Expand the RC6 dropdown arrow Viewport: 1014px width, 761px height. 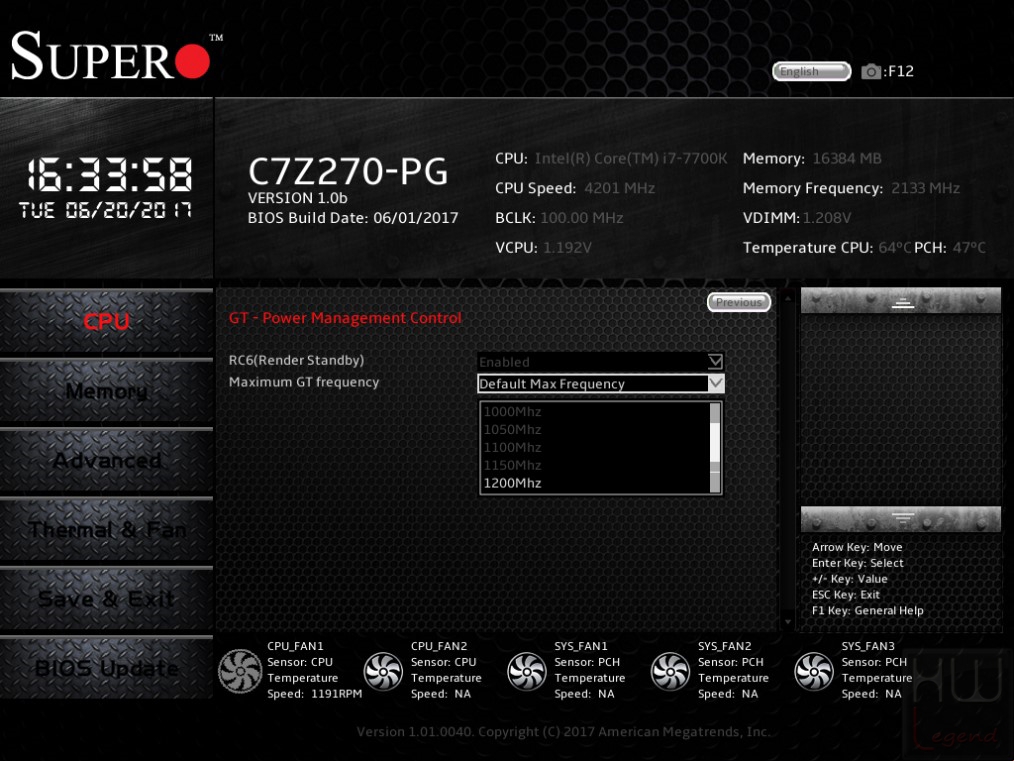coord(715,361)
